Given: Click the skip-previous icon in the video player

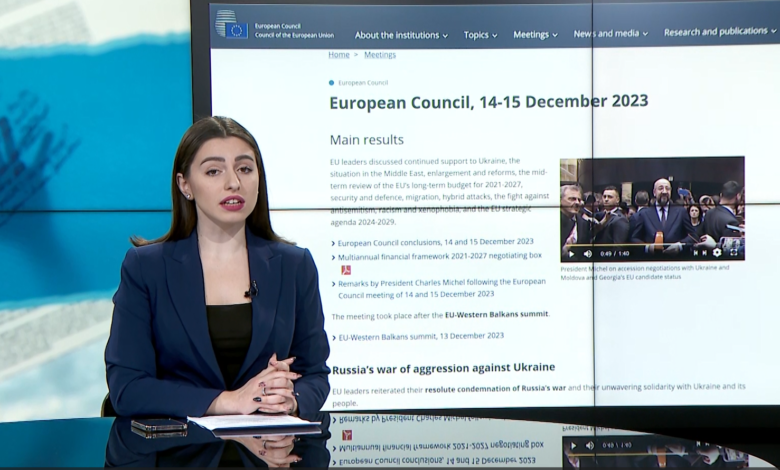Looking at the screenshot, I should pyautogui.click(x=695, y=253).
